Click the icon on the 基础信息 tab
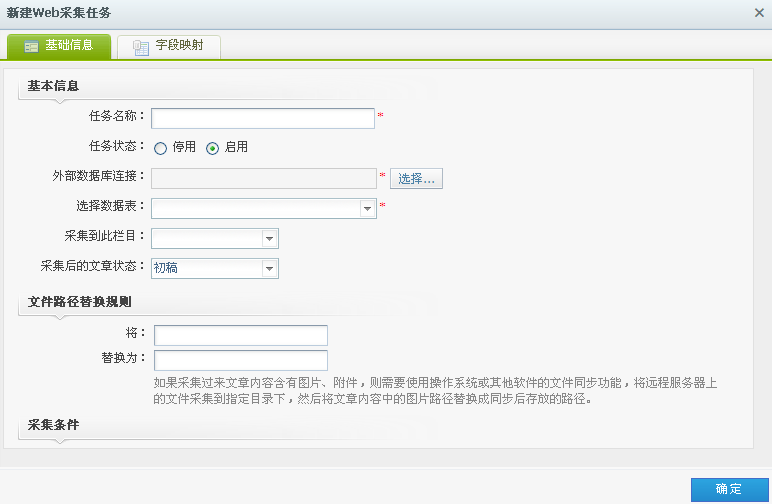 pyautogui.click(x=32, y=47)
